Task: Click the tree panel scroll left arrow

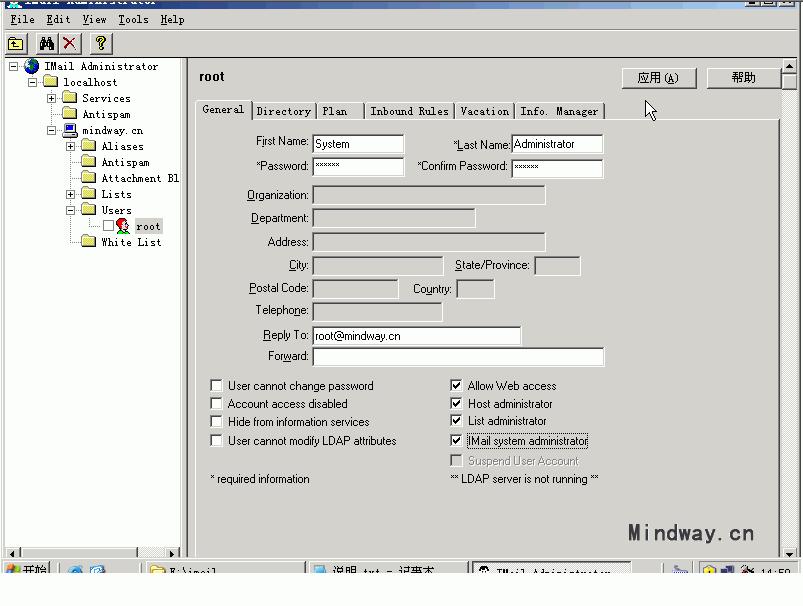Action: tap(12, 553)
